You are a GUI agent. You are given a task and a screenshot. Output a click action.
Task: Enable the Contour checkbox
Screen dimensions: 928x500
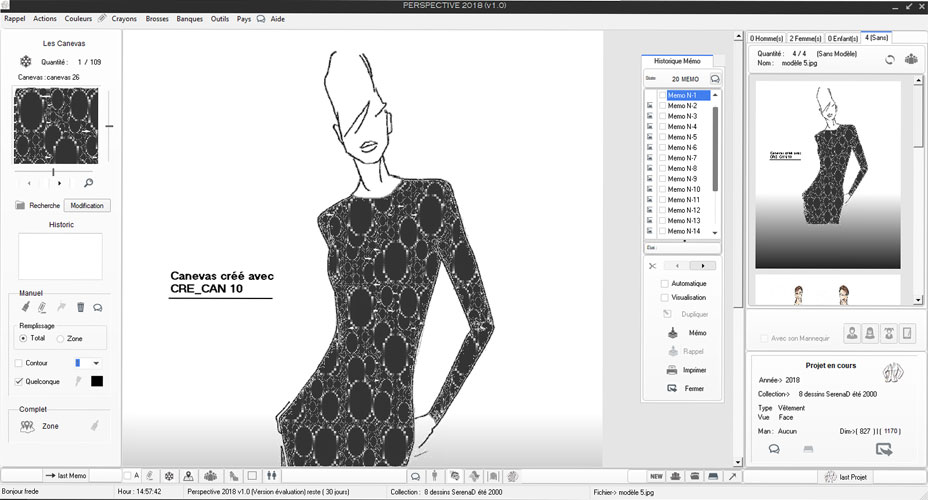(19, 362)
